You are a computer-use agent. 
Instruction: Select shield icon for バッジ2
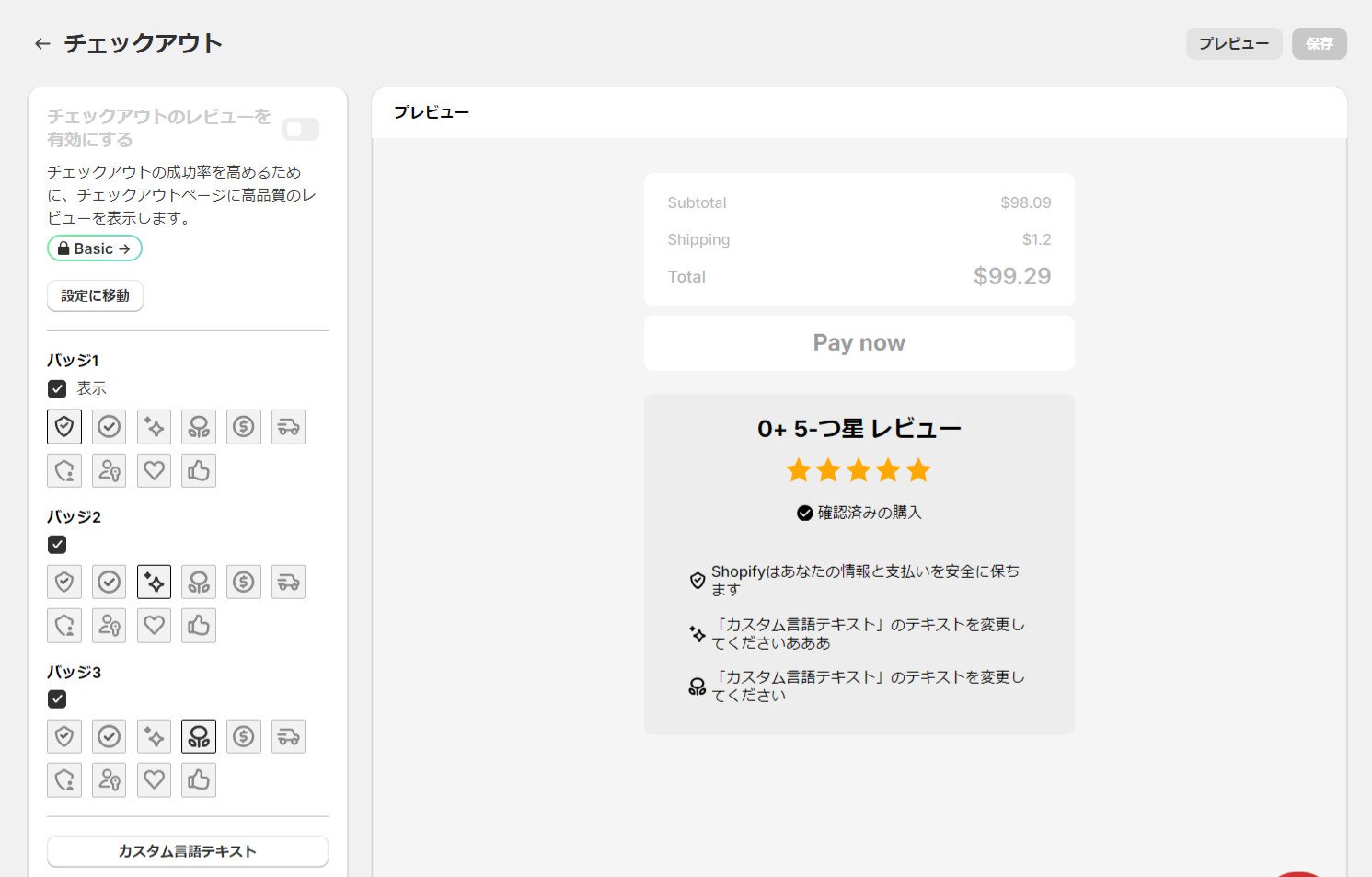pyautogui.click(x=64, y=582)
